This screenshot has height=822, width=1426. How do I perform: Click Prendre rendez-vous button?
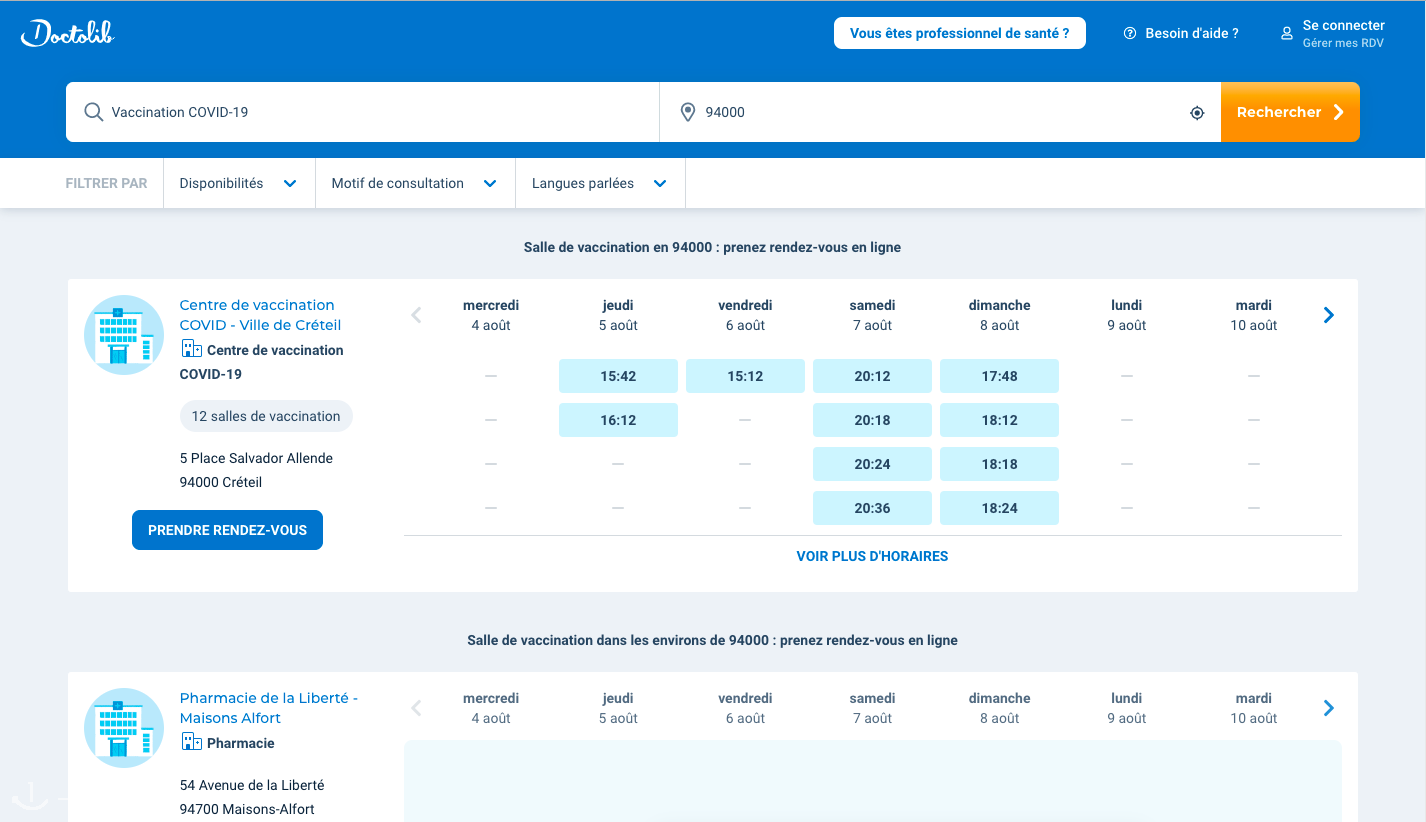click(227, 530)
